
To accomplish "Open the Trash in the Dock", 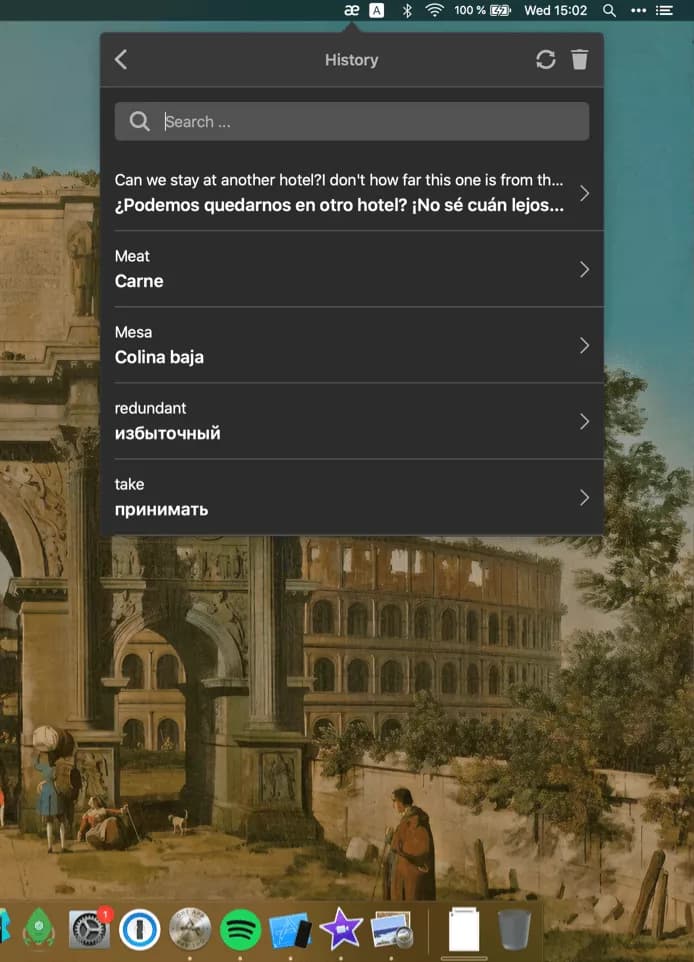I will click(514, 929).
